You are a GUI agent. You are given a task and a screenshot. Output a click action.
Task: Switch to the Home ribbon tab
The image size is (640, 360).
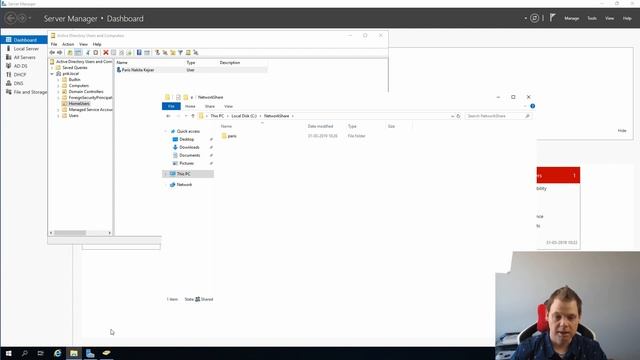[x=190, y=106]
